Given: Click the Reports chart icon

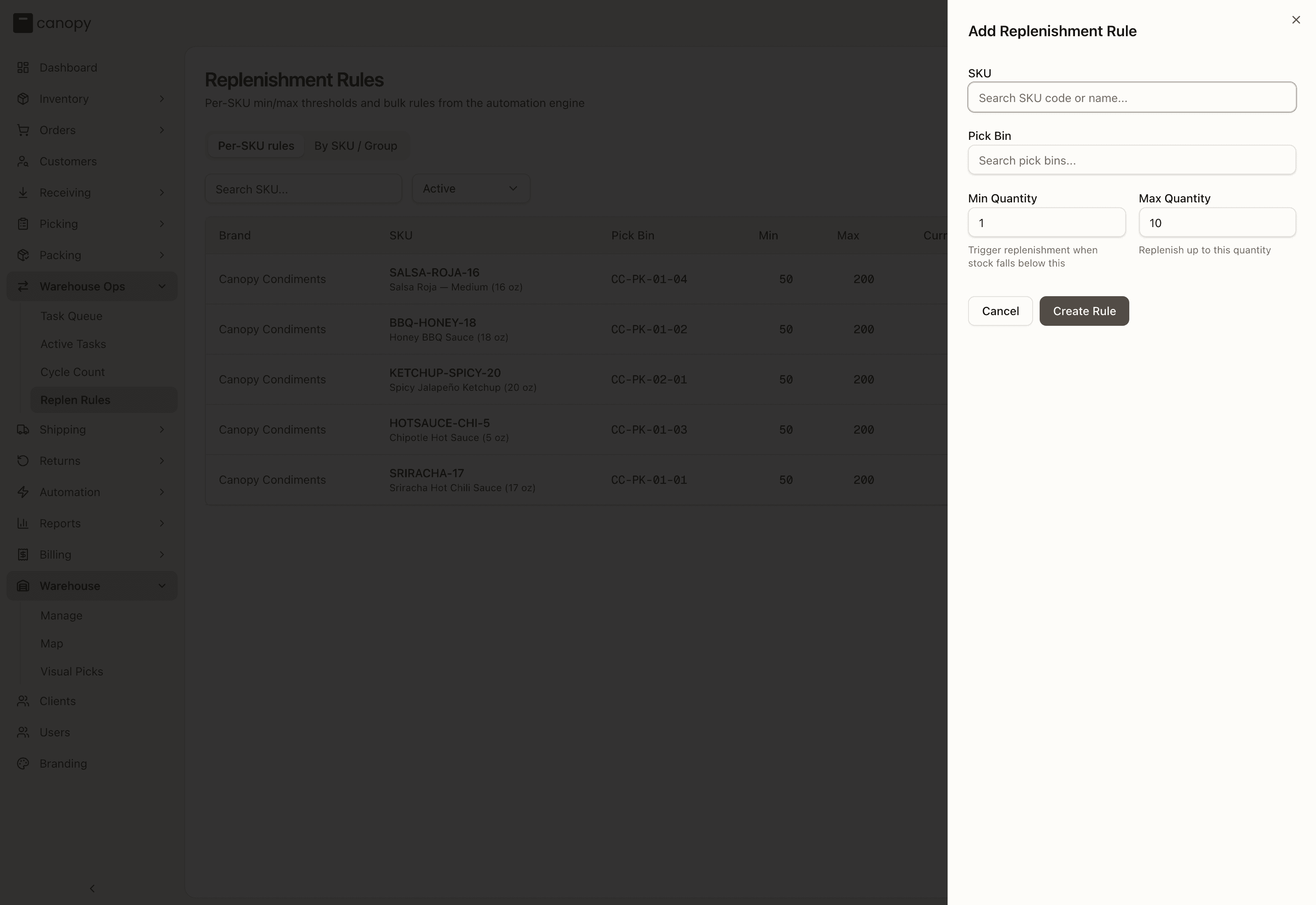Looking at the screenshot, I should (x=23, y=523).
